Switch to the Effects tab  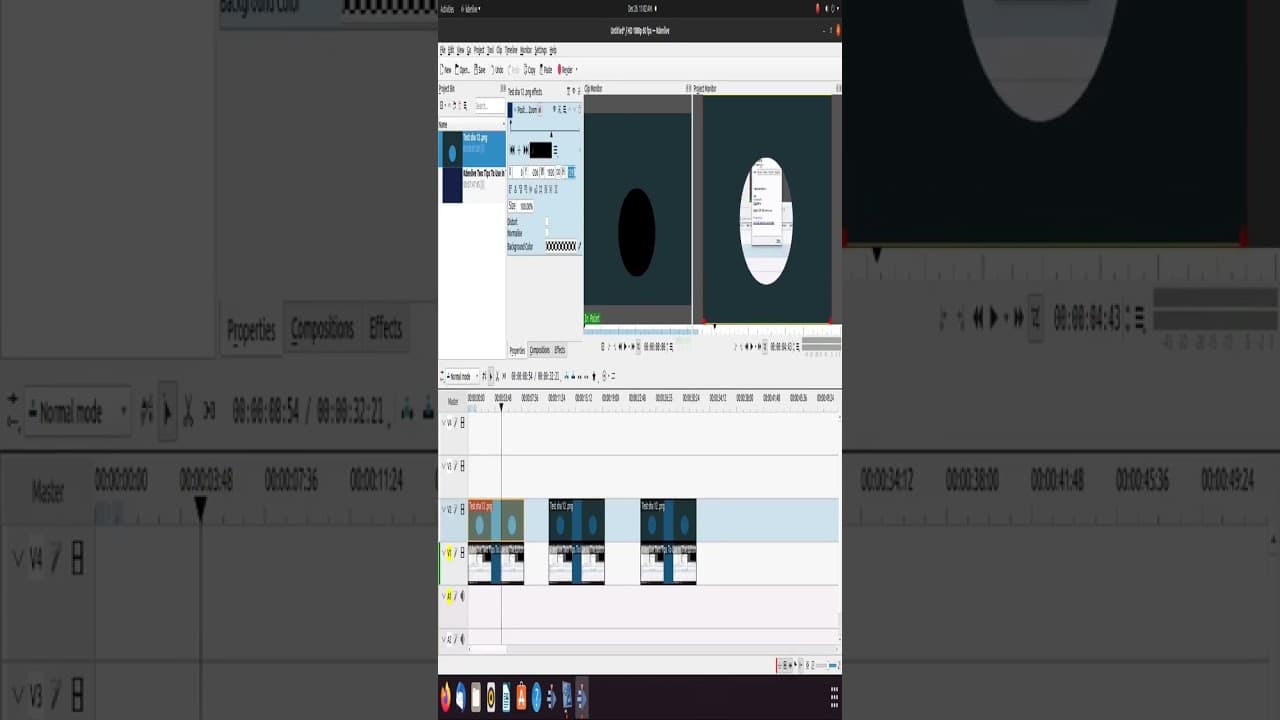(x=560, y=350)
